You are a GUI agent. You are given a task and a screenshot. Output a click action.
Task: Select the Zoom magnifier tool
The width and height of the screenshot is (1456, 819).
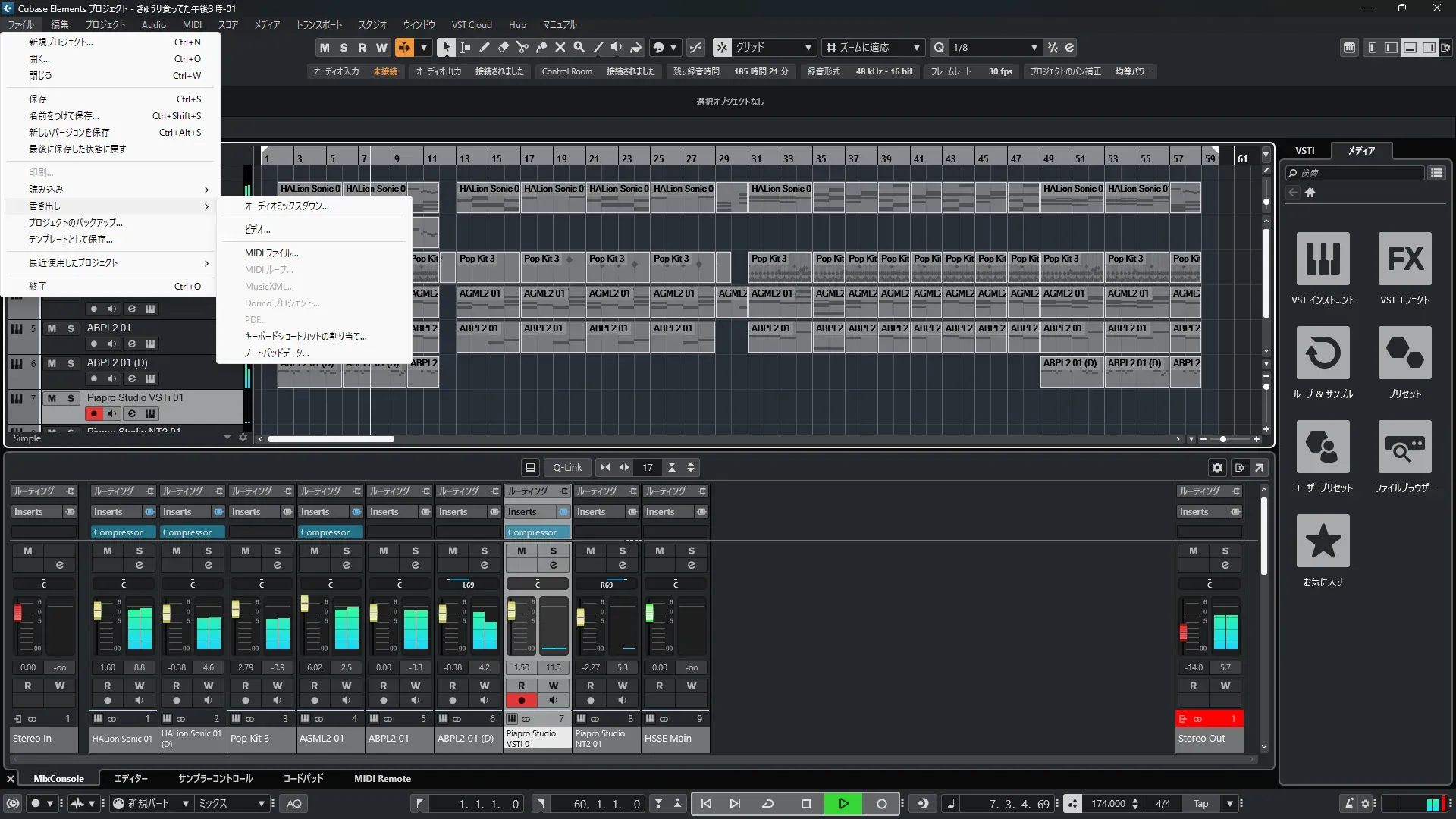click(x=579, y=47)
